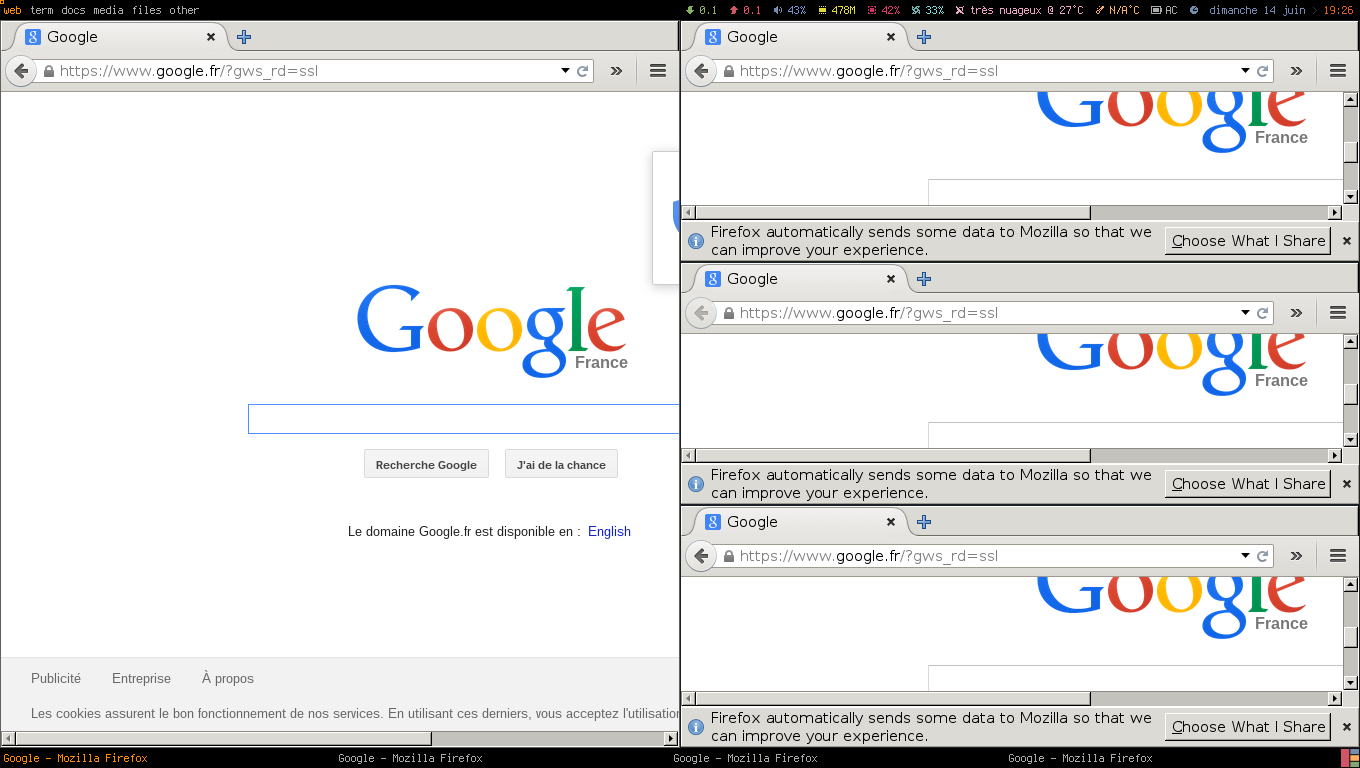
Task: Open the 'Entreprise' footer link
Action: pyautogui.click(x=141, y=678)
